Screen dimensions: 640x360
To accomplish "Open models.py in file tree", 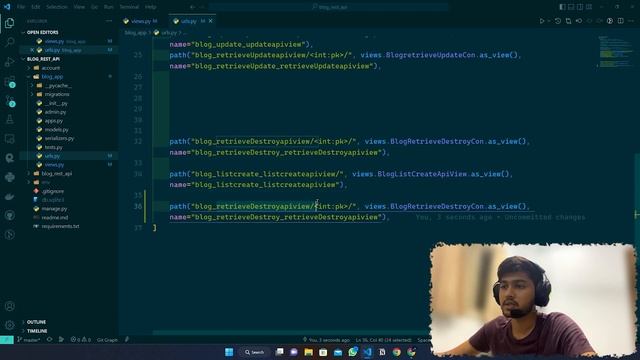I will click(x=56, y=129).
